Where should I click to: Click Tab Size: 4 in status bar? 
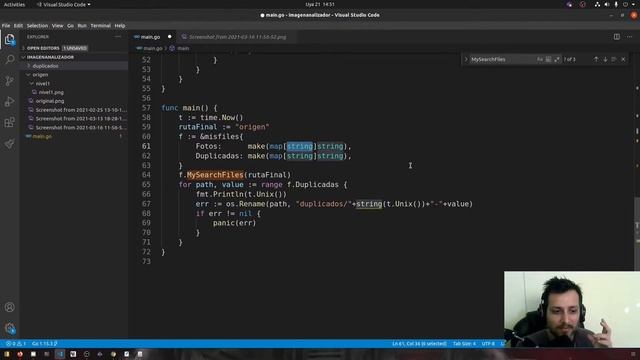click(x=464, y=344)
